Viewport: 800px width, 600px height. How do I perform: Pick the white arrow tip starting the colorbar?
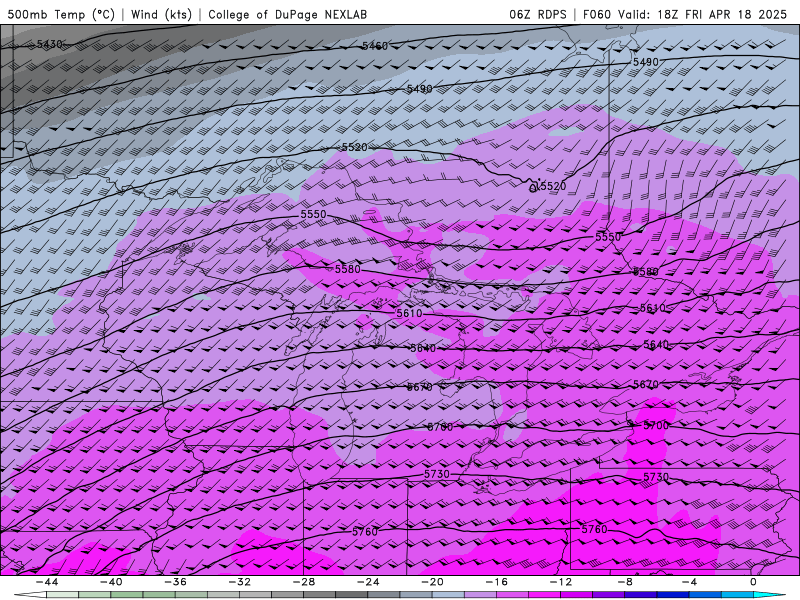coord(30,595)
